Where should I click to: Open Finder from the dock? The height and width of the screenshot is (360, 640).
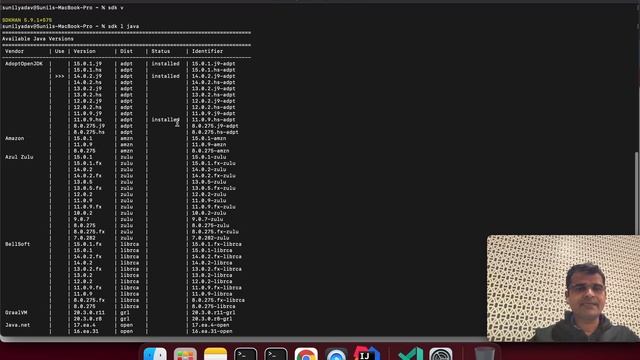[155, 354]
